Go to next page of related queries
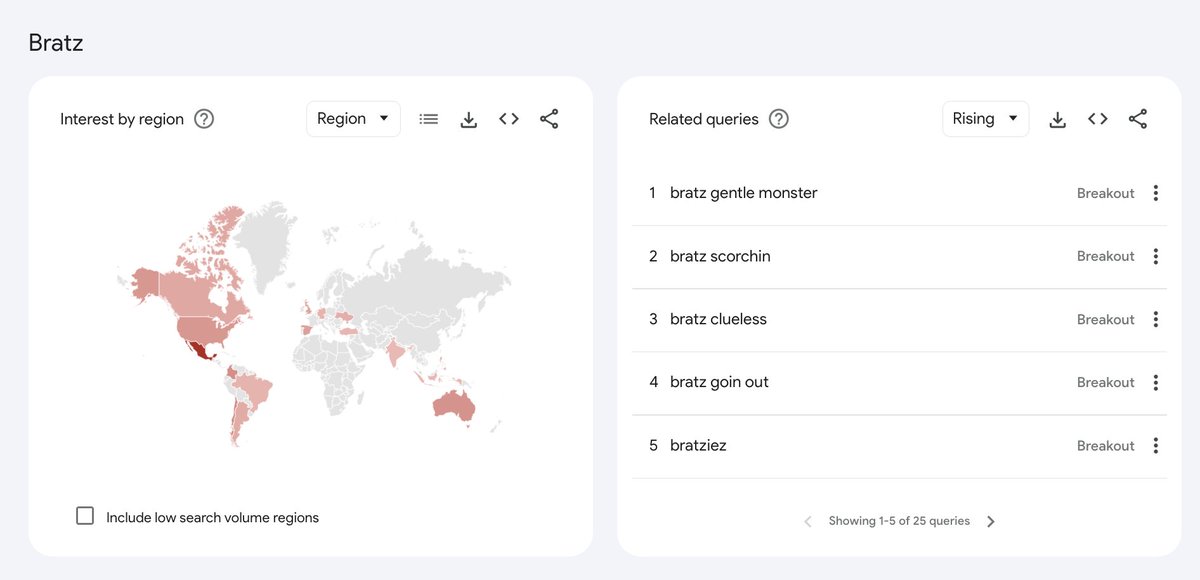The height and width of the screenshot is (580, 1200). 991,521
